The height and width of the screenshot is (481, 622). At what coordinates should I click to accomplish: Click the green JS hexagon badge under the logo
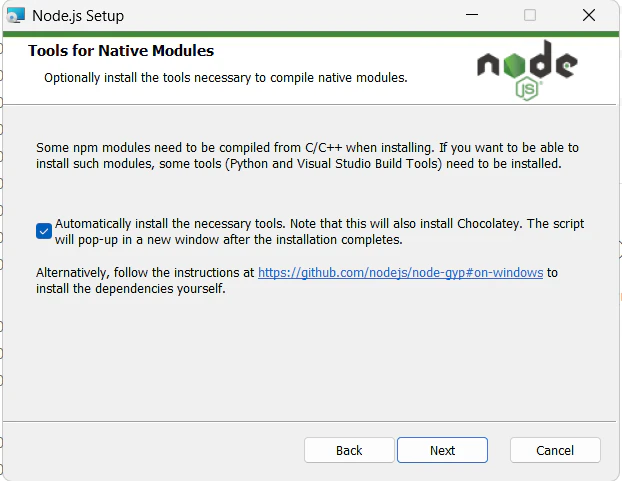[527, 89]
